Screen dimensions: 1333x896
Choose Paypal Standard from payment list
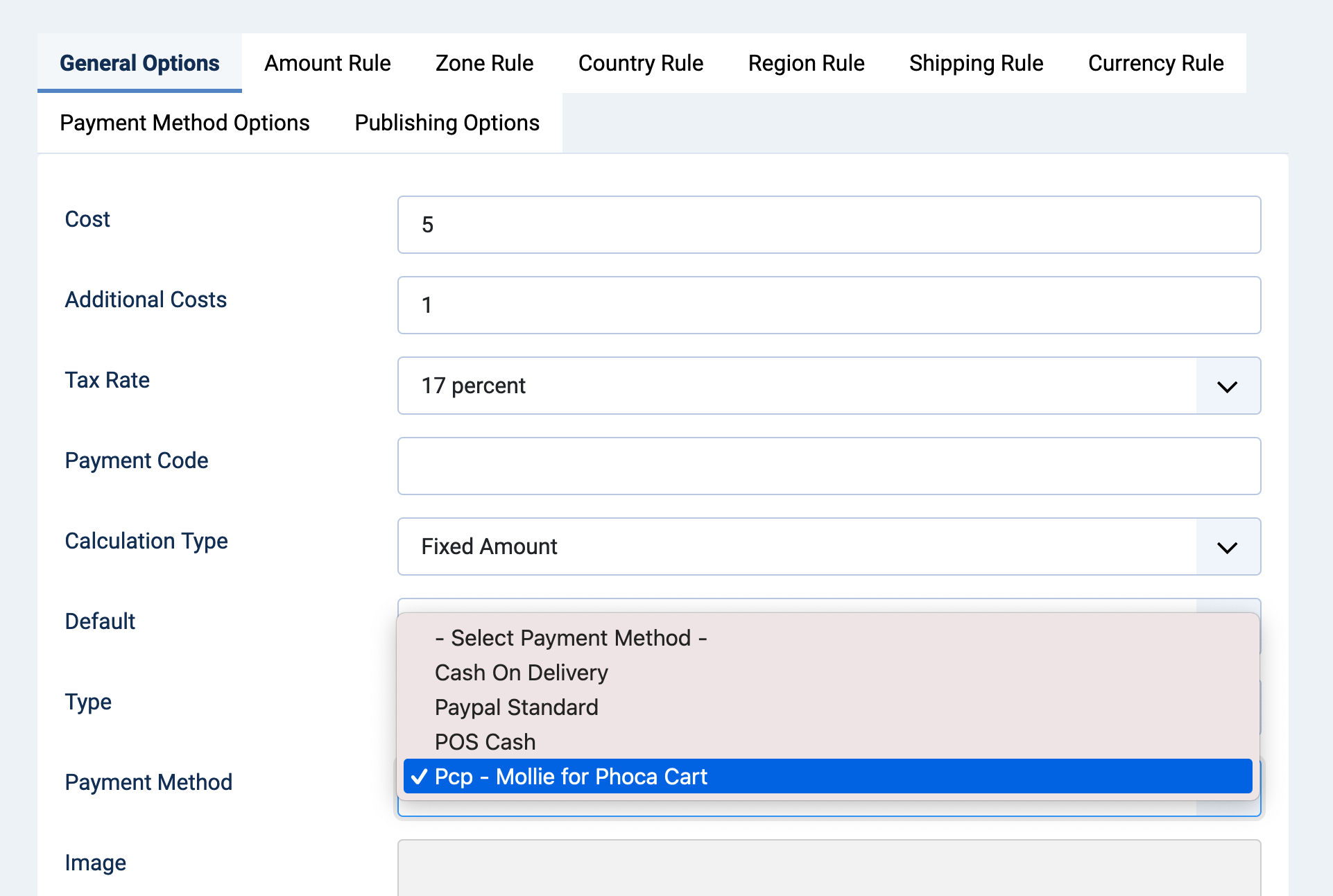pyautogui.click(x=516, y=707)
